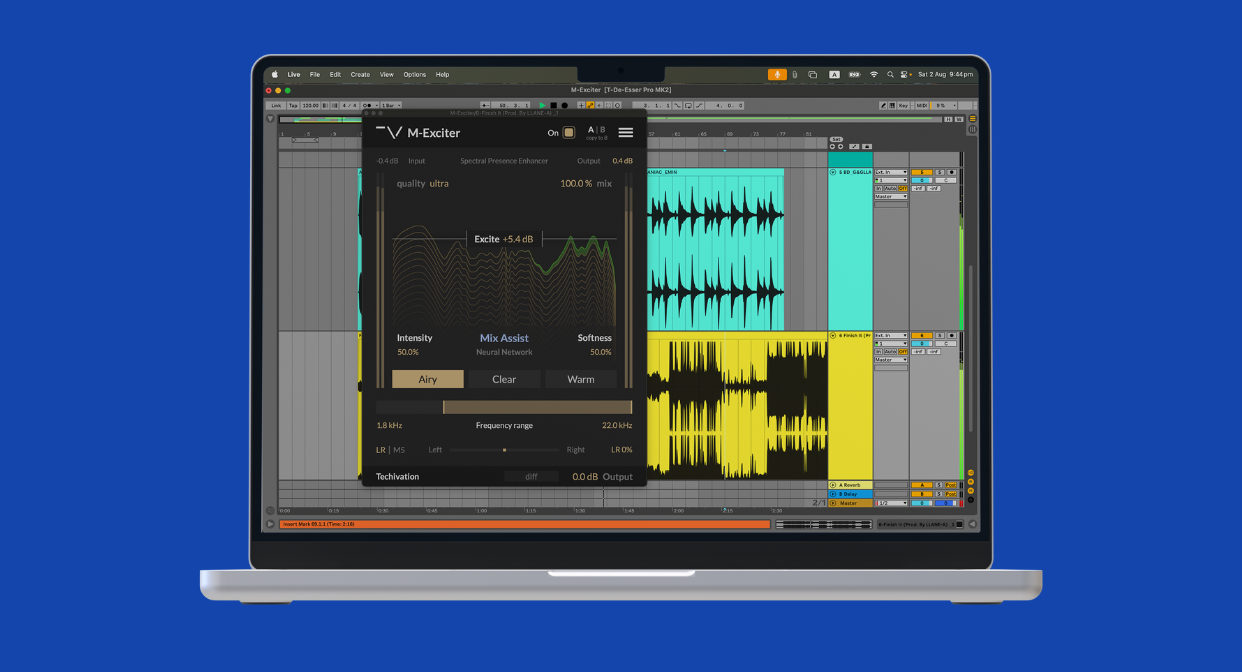Click the Apple menu icon
This screenshot has width=1242, height=672.
click(x=274, y=75)
